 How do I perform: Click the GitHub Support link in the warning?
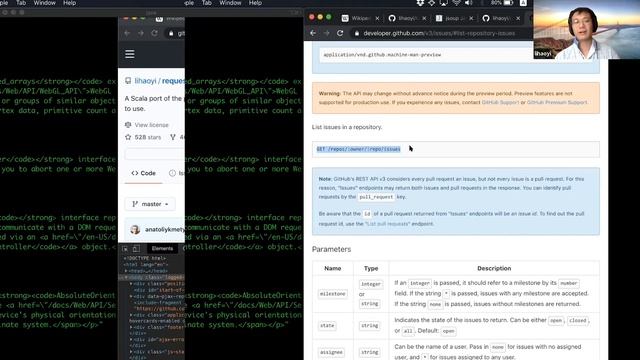(x=500, y=102)
